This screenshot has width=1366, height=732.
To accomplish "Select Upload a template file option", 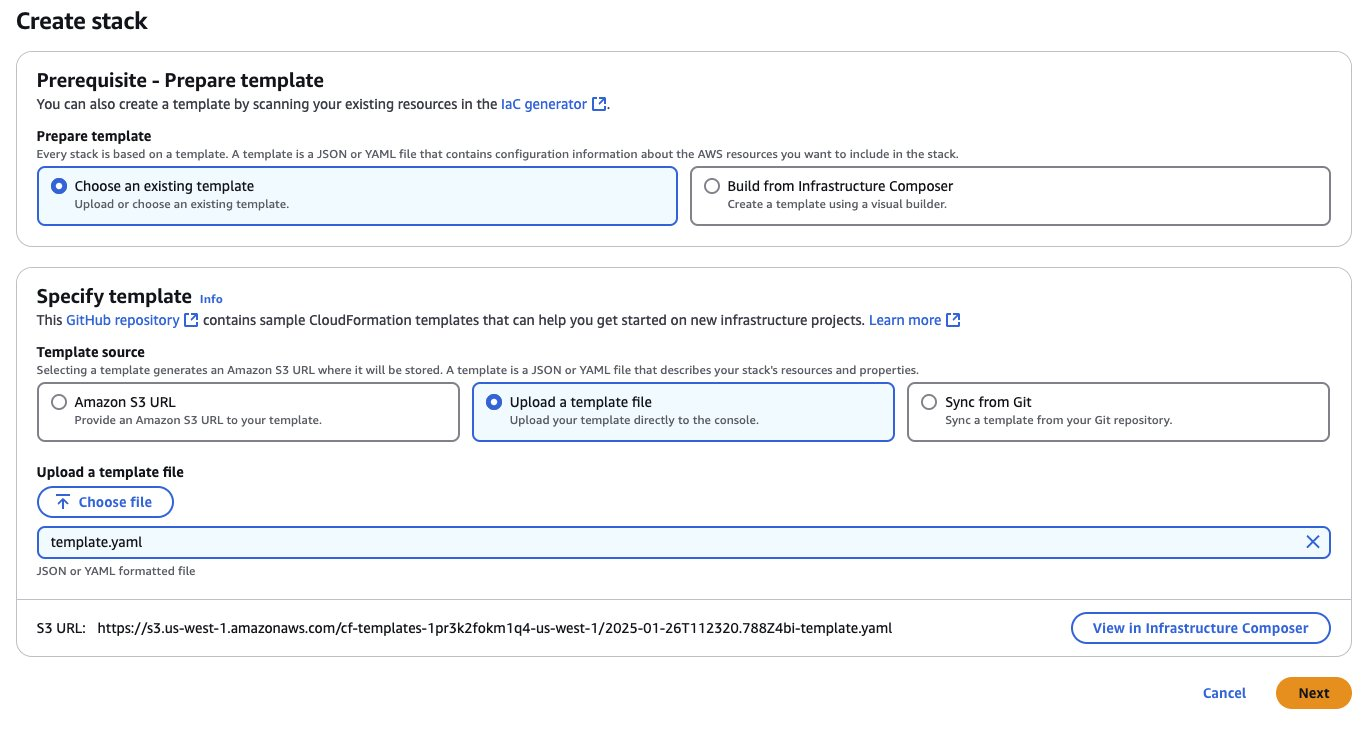I will click(494, 401).
